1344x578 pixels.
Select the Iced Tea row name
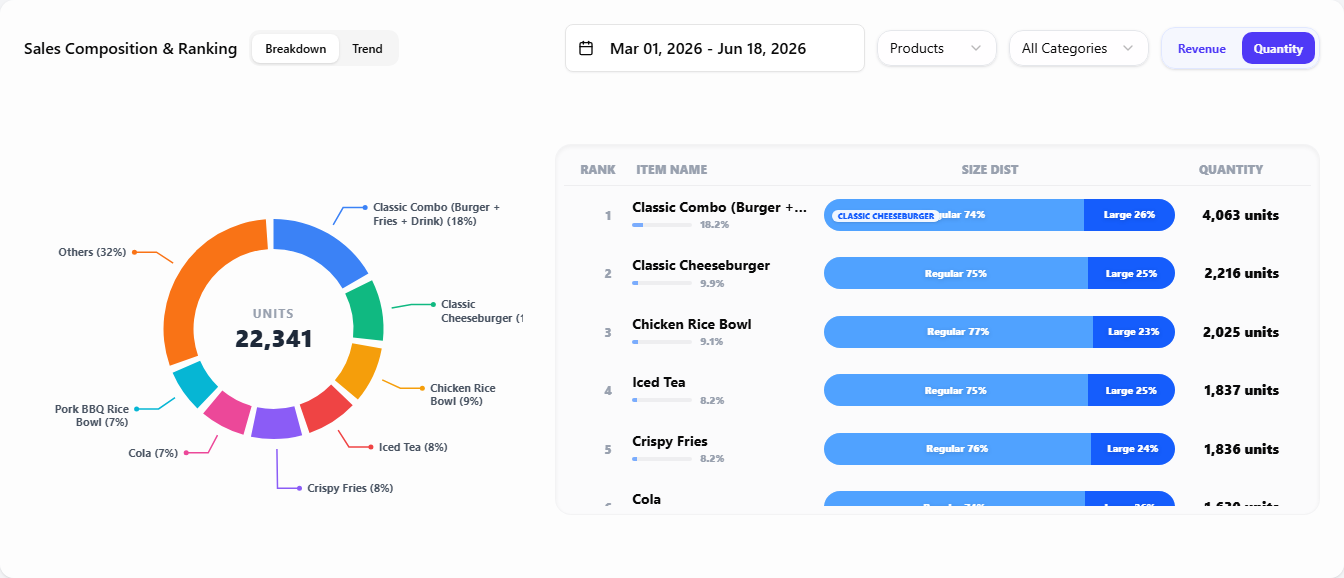[659, 382]
